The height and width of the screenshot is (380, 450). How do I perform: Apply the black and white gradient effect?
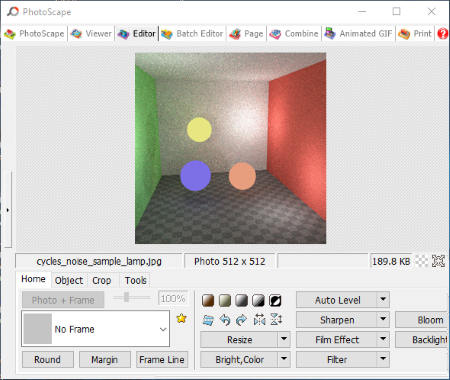[x=258, y=300]
